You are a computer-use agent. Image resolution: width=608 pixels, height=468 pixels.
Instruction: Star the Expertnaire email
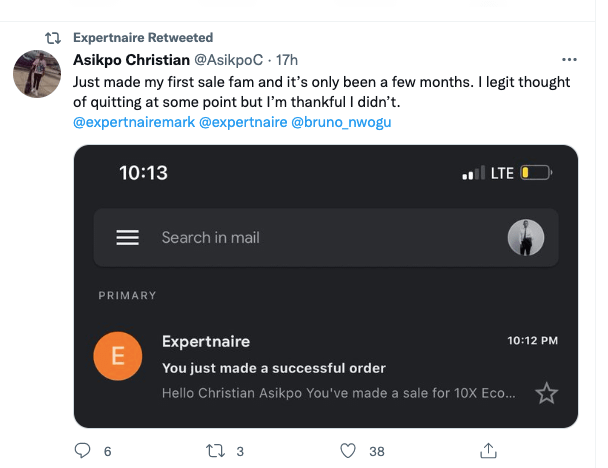546,393
